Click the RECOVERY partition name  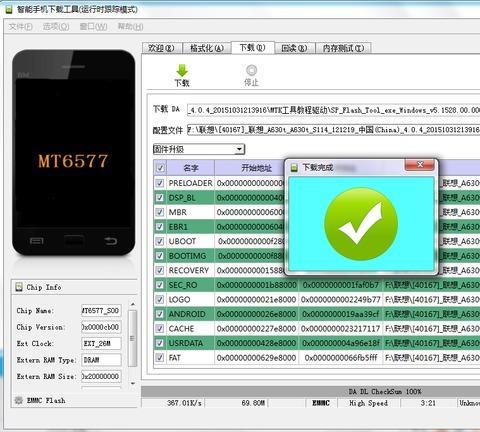tap(189, 270)
